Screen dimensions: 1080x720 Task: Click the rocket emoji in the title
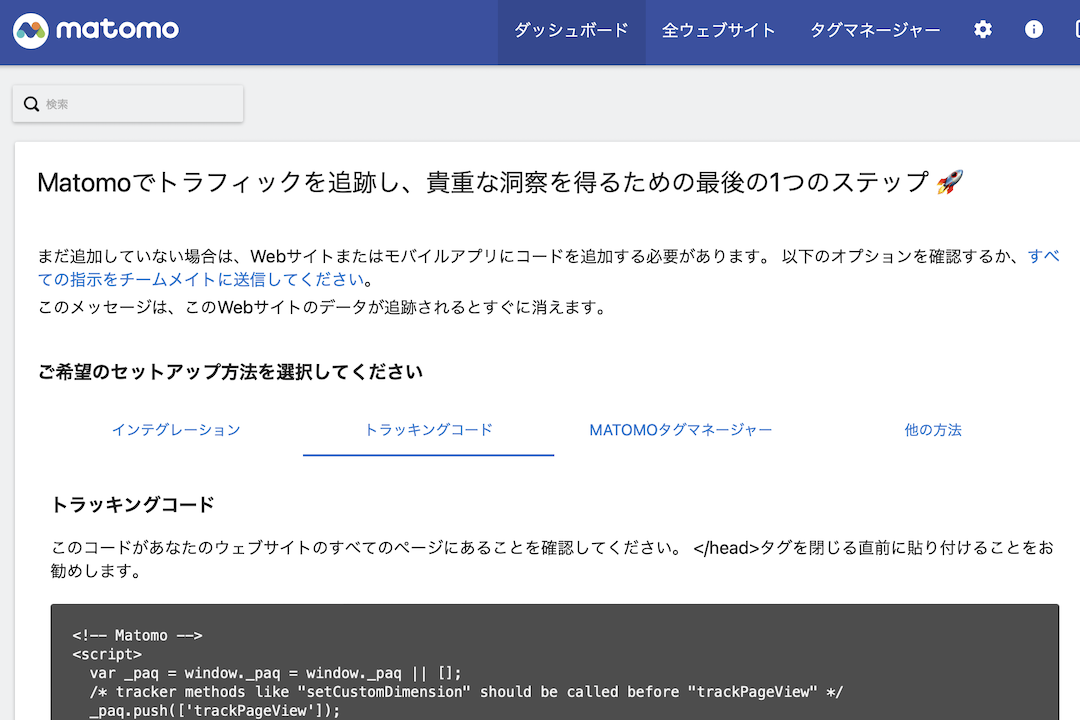pos(950,183)
